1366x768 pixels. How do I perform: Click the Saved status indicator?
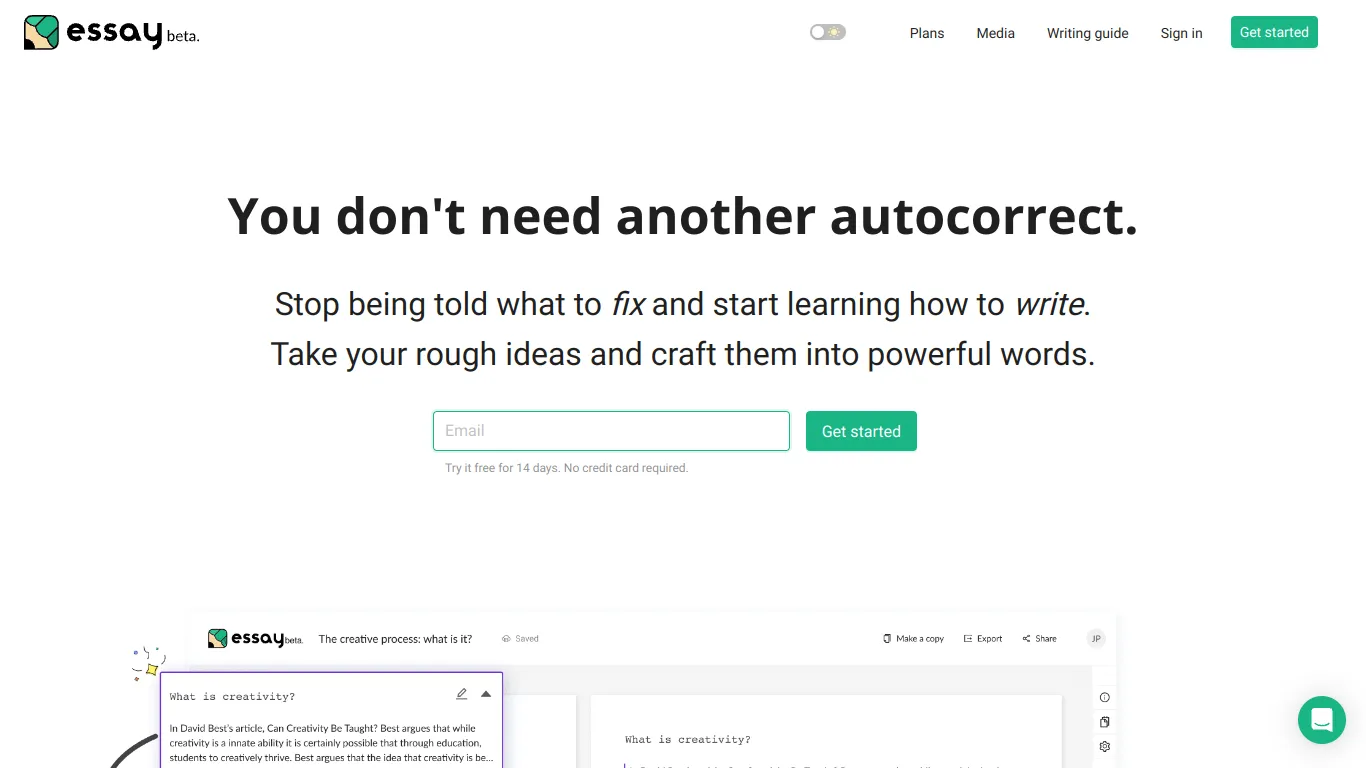521,638
